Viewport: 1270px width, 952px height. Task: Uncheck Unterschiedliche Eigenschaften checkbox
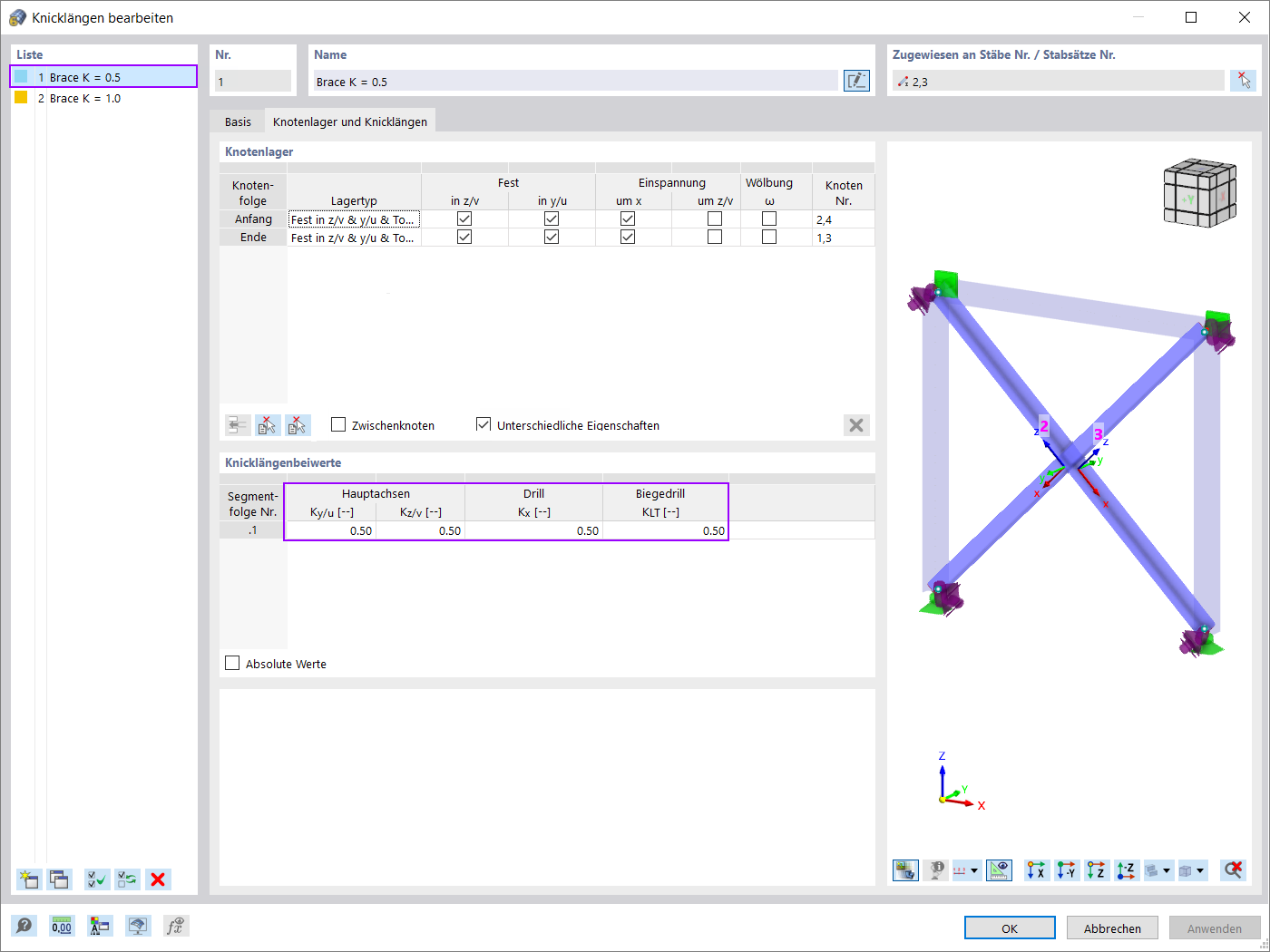484,424
